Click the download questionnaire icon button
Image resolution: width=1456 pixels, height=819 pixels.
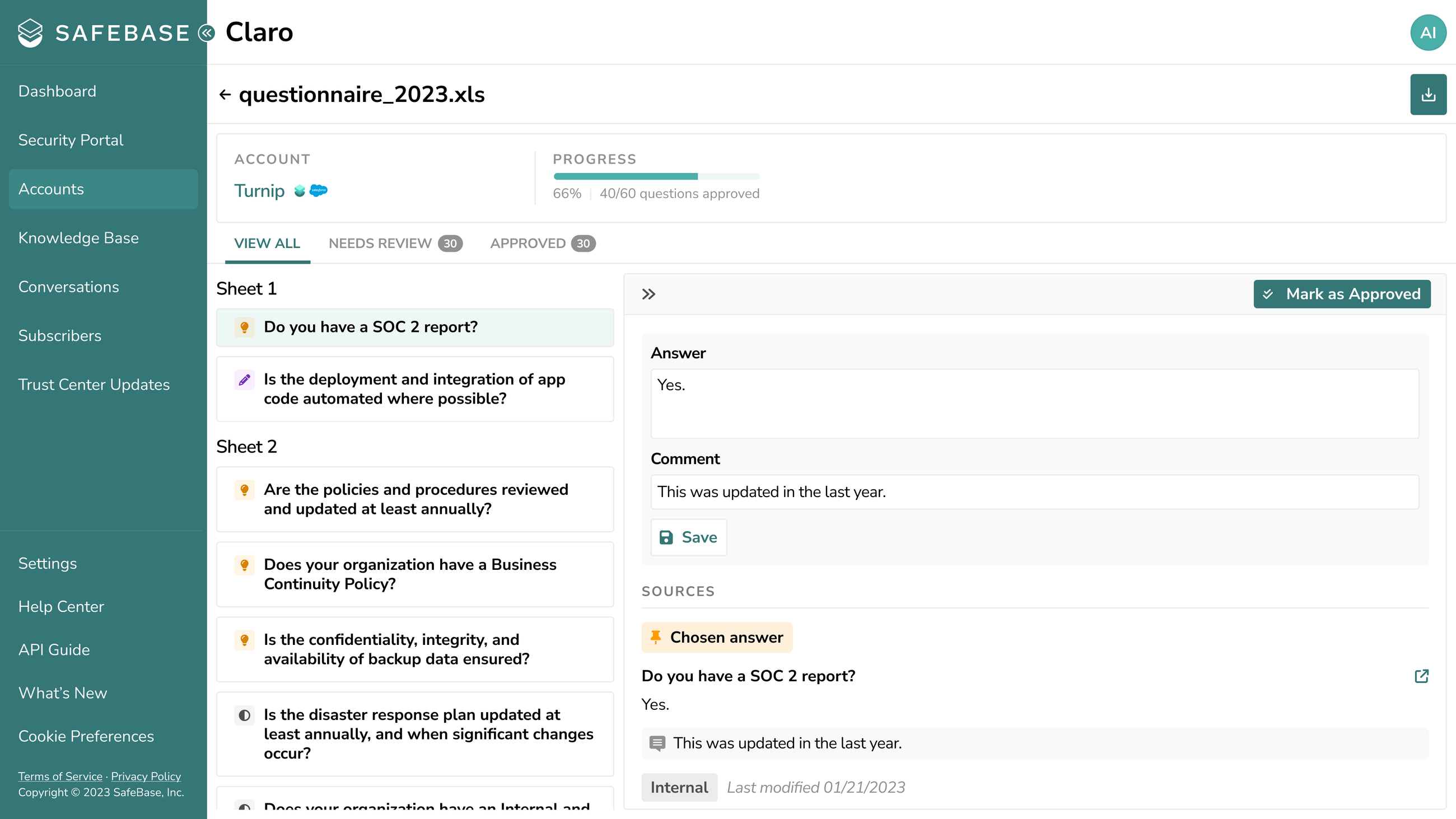click(x=1428, y=95)
